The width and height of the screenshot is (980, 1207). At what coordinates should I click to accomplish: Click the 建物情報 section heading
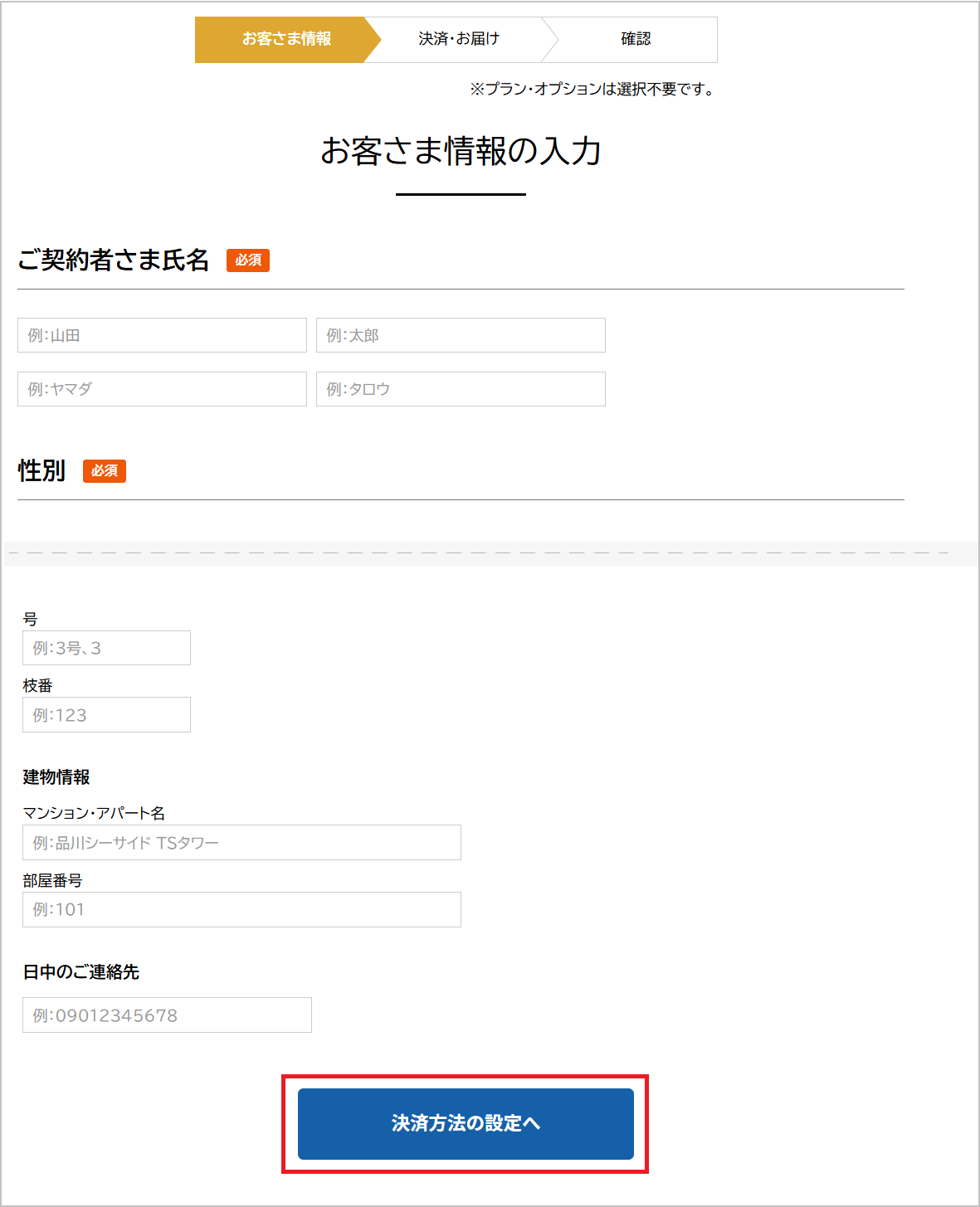pyautogui.click(x=56, y=777)
